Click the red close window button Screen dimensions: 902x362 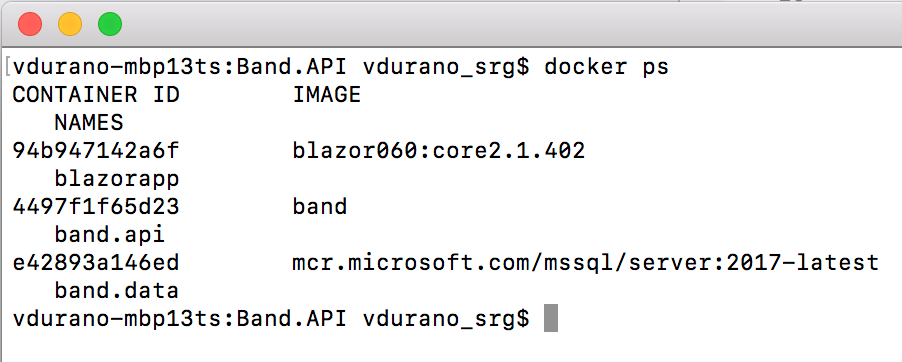tap(30, 24)
